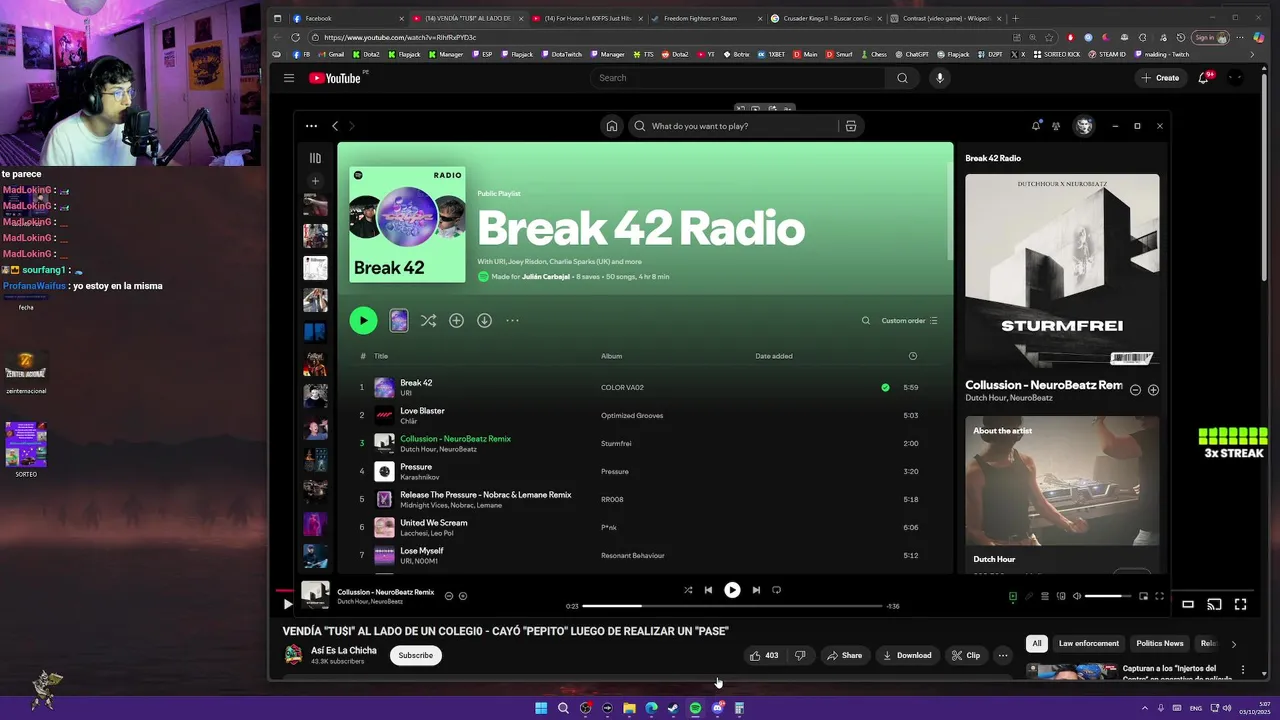Type in What do you want to play search

[741, 126]
